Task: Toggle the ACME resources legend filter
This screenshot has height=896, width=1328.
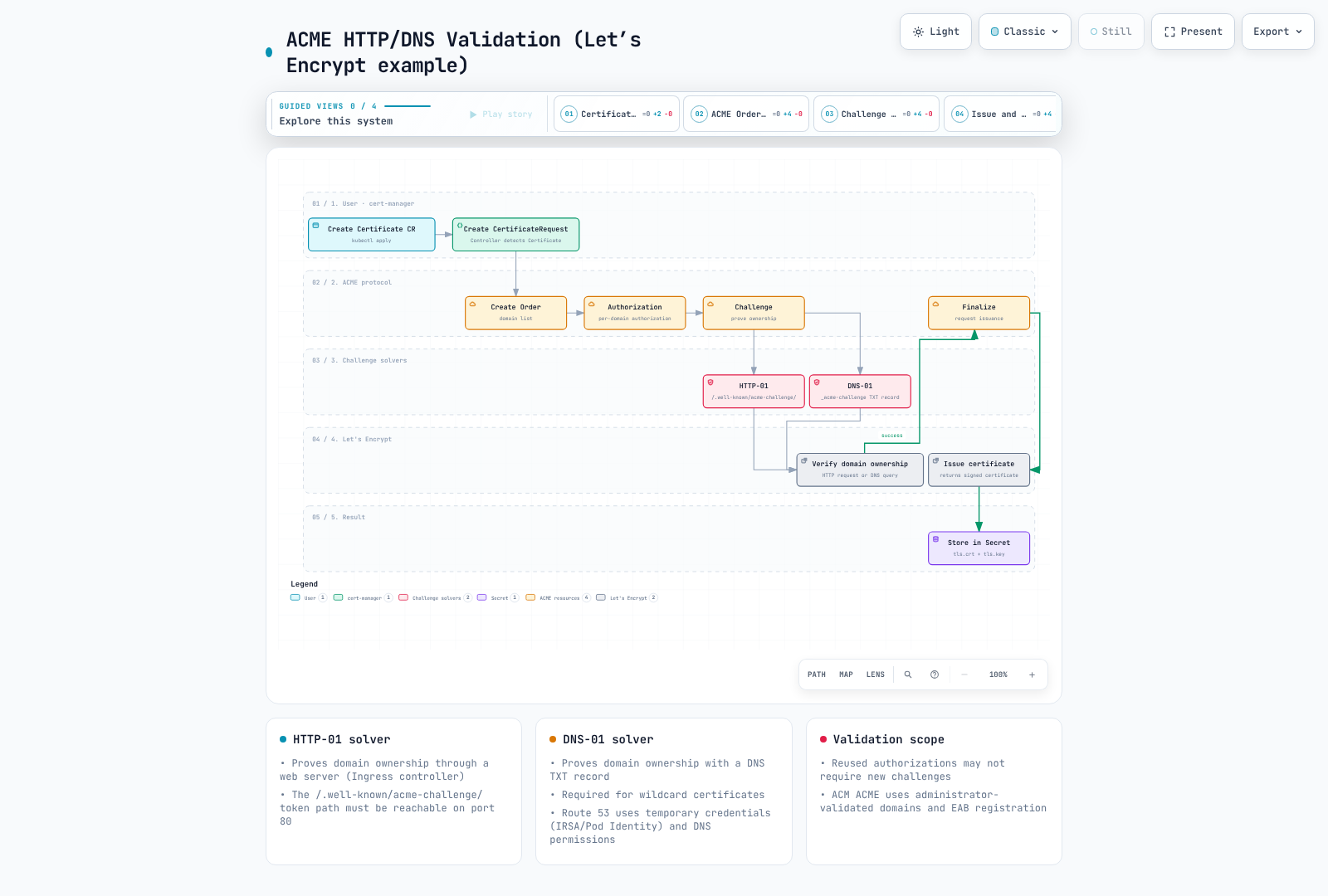Action: point(558,597)
